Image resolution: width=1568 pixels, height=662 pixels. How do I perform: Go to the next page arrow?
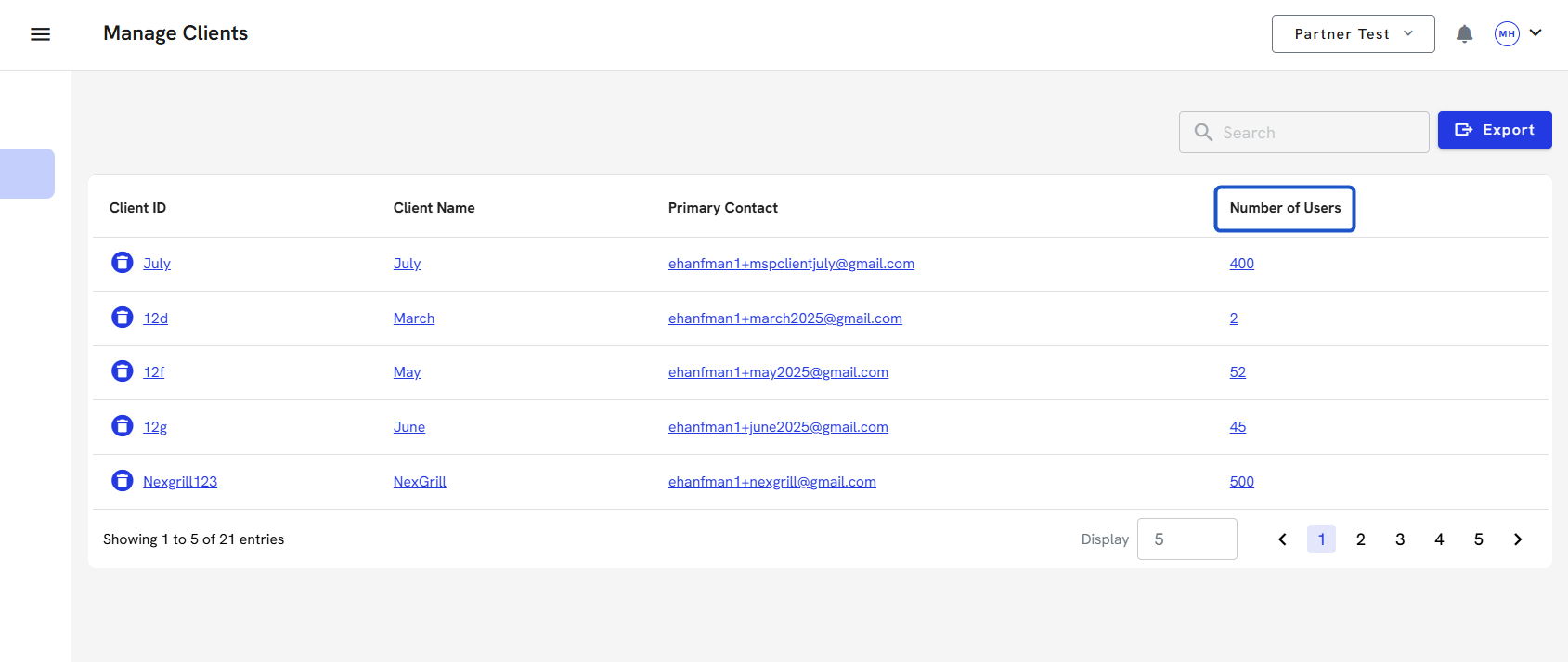(1518, 539)
